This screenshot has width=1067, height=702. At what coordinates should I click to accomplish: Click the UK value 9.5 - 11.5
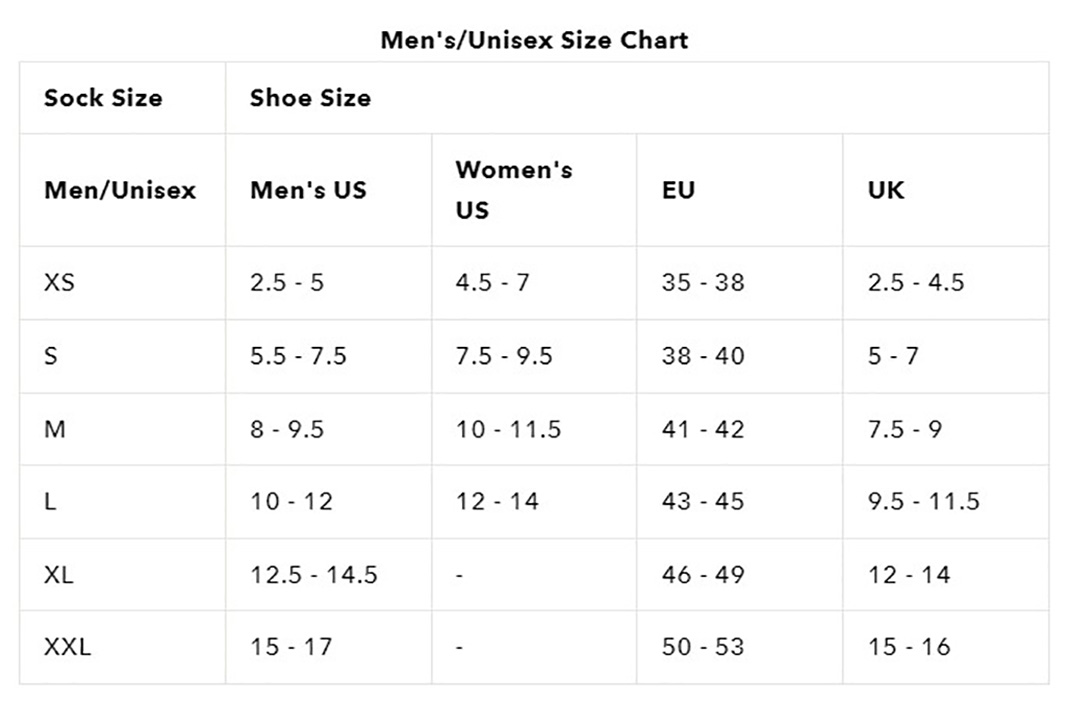(923, 501)
